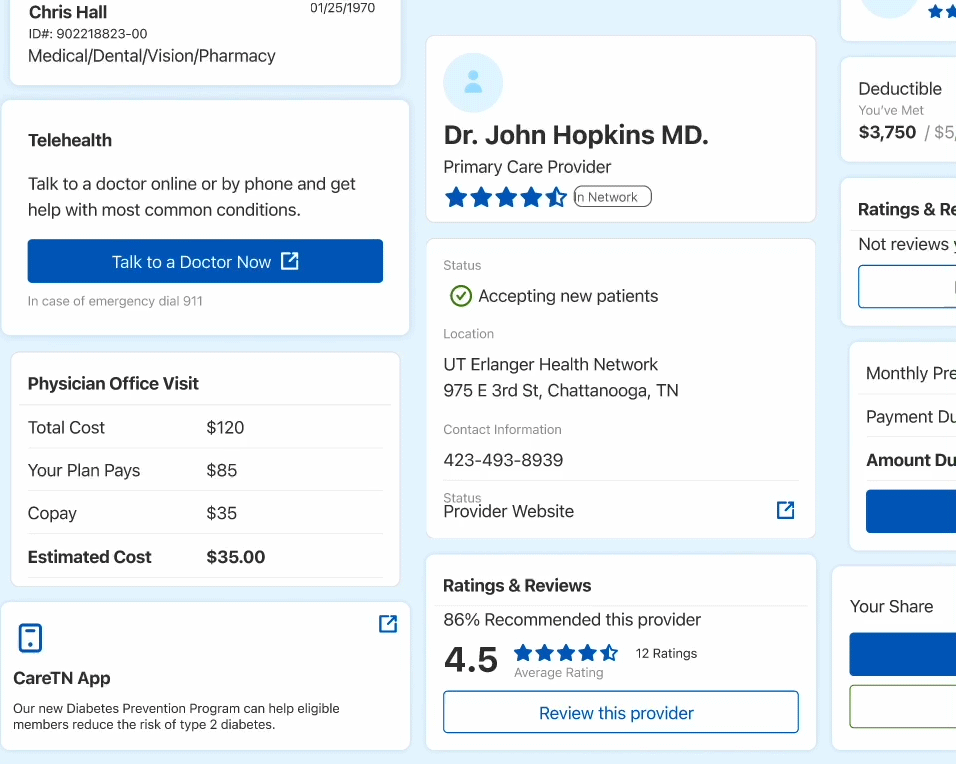
Task: Select the 975 E 3rd St address
Action: (560, 391)
